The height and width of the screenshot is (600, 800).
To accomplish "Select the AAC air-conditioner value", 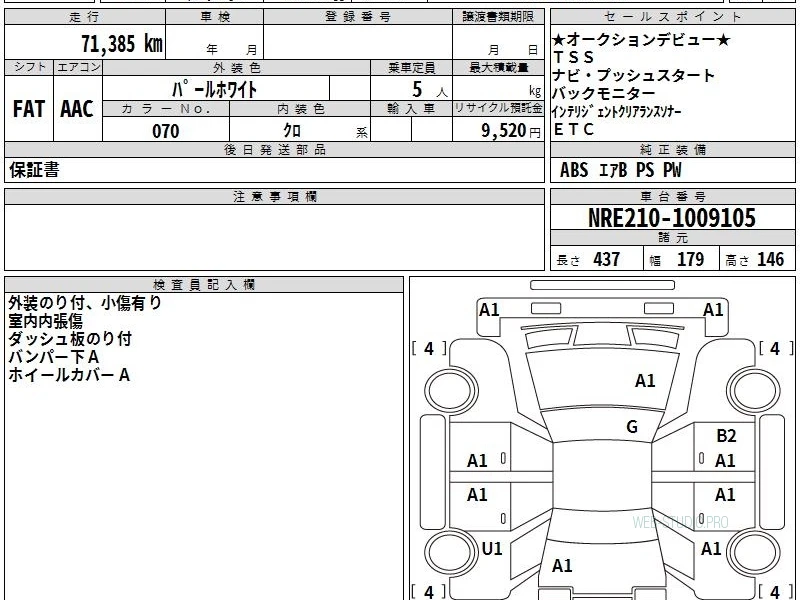I will 77,109.
